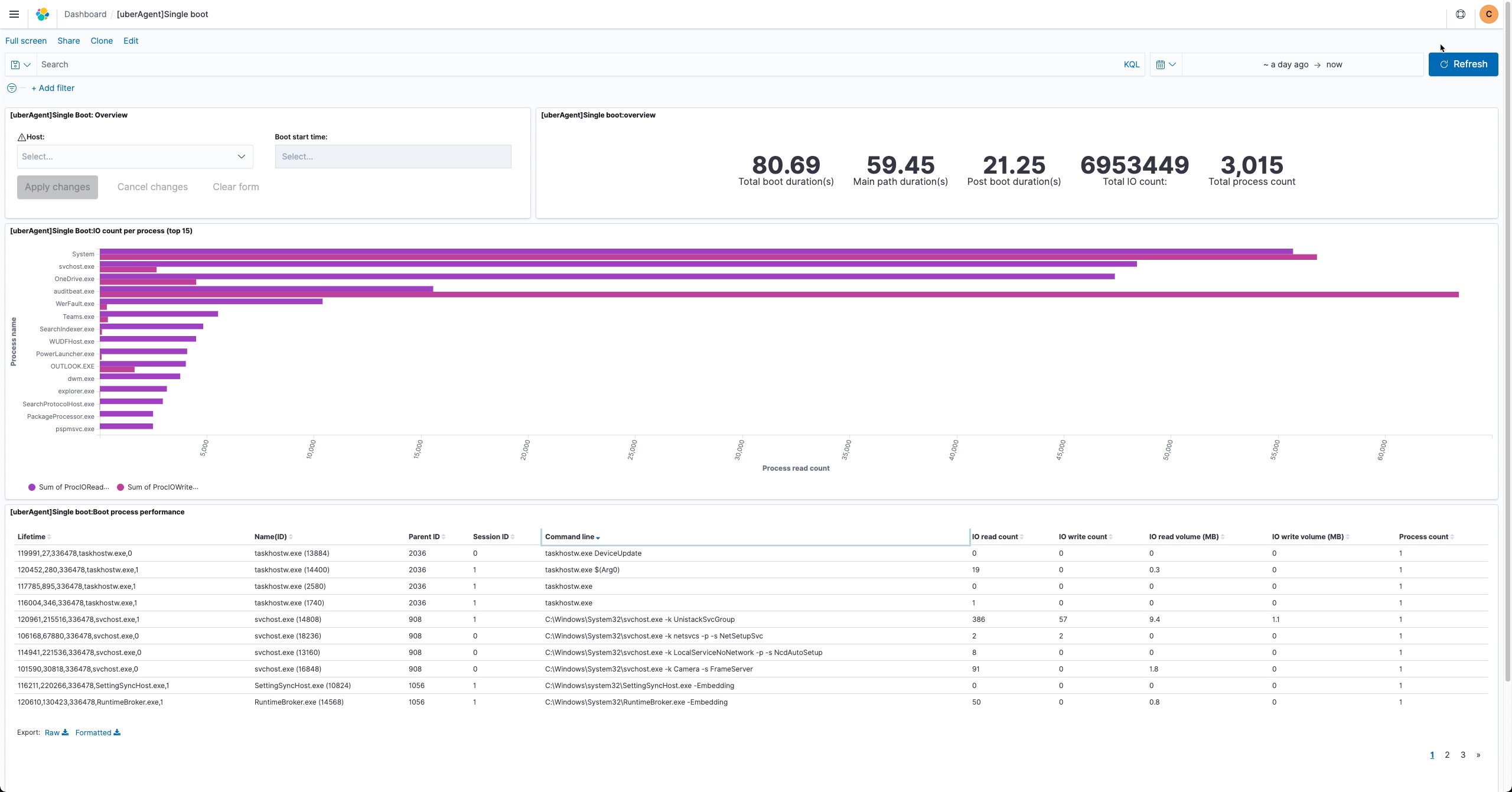The image size is (1512, 792).
Task: Open the hamburger navigation menu
Action: [x=14, y=14]
